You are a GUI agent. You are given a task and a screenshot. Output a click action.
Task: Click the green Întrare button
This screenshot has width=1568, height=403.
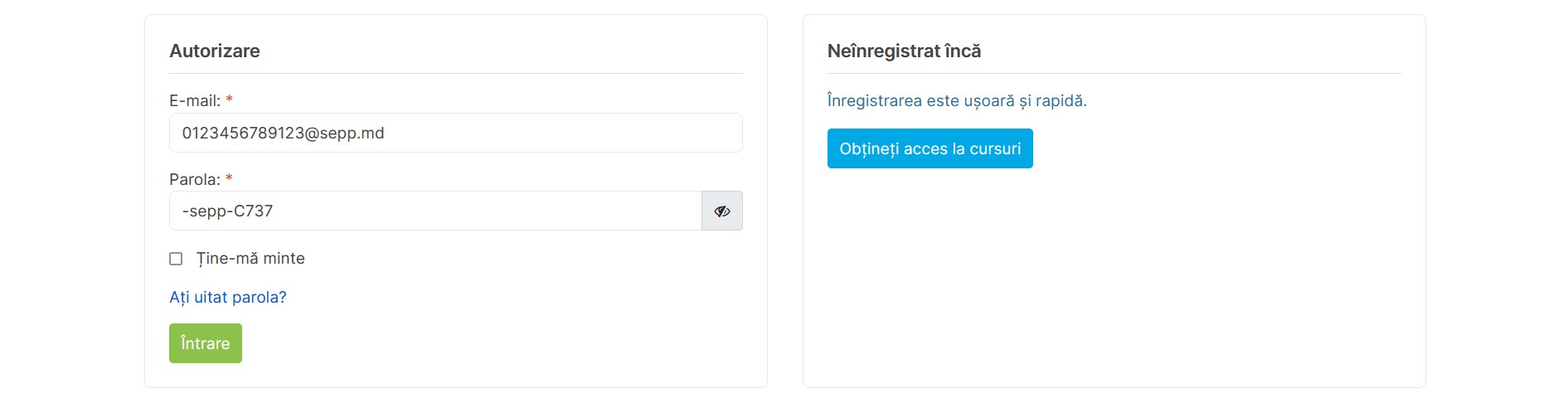(x=206, y=343)
